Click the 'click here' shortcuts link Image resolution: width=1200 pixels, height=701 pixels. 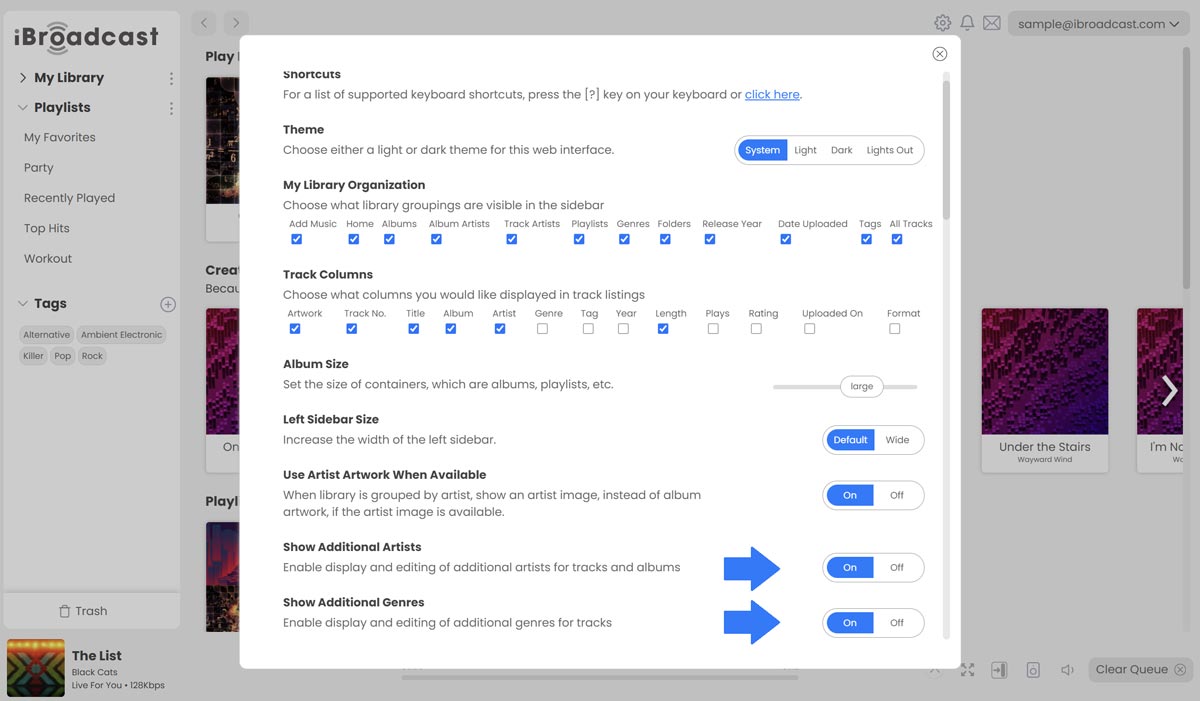coord(772,95)
